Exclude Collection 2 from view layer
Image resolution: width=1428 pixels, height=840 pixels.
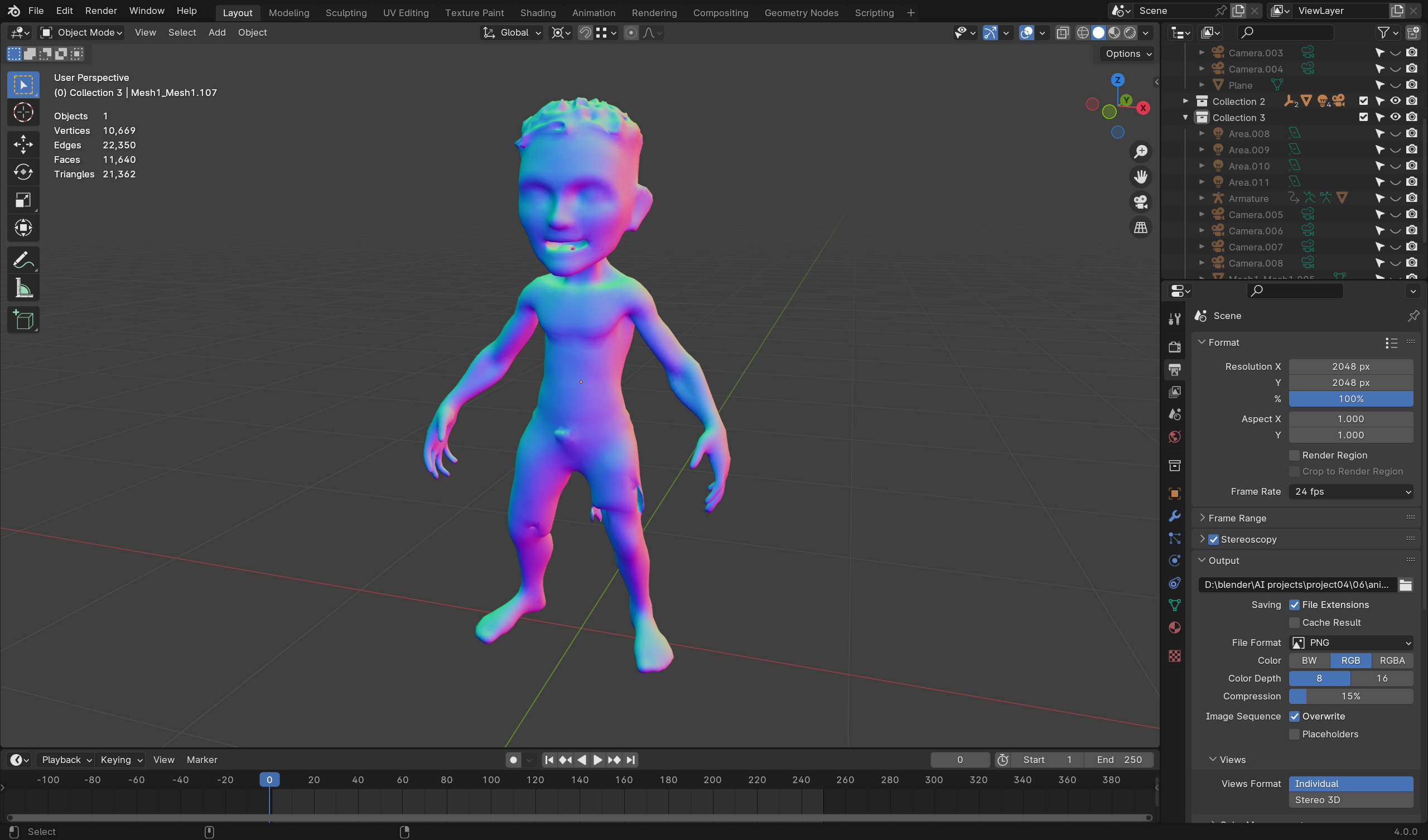1363,101
